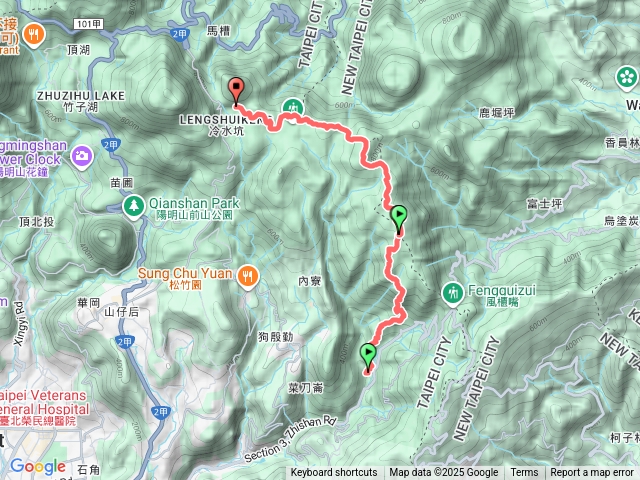The image size is (640, 480).
Task: Open the Qianshan Park tree icon
Action: [x=134, y=207]
